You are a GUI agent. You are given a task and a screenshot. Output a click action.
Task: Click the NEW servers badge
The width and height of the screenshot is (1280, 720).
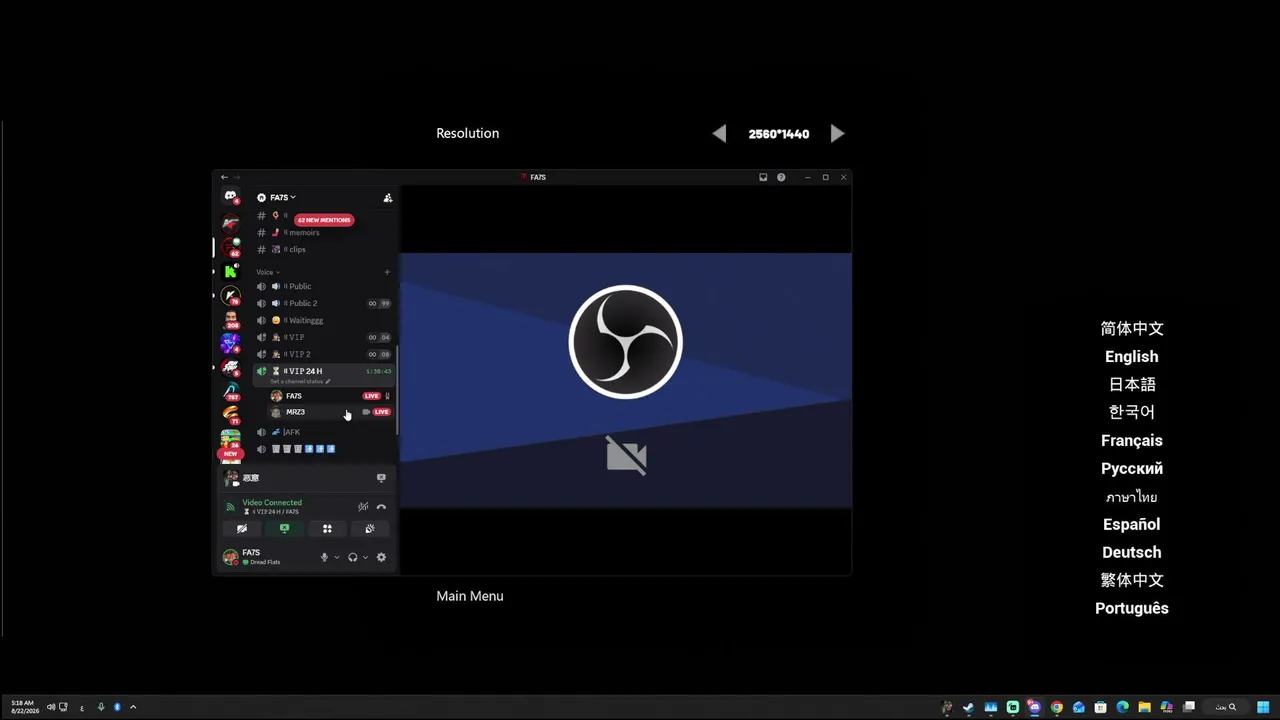[x=231, y=454]
